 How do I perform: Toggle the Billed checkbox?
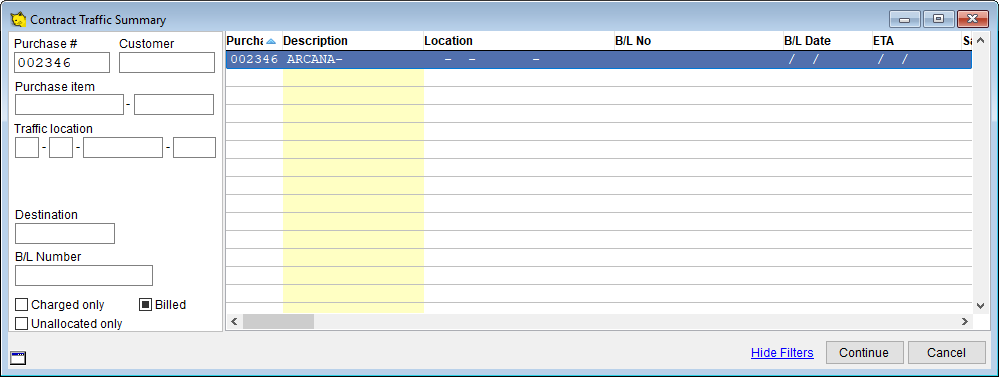point(145,305)
